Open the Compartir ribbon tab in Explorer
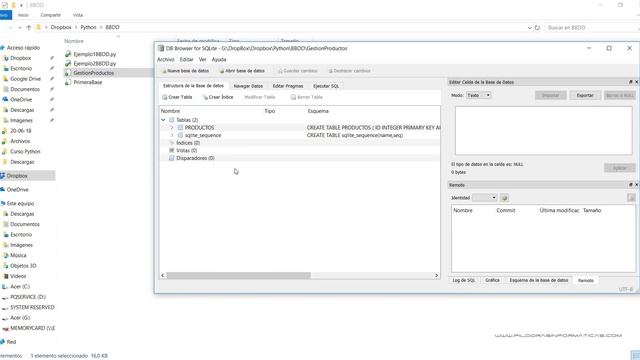640x360 pixels. (x=50, y=15)
